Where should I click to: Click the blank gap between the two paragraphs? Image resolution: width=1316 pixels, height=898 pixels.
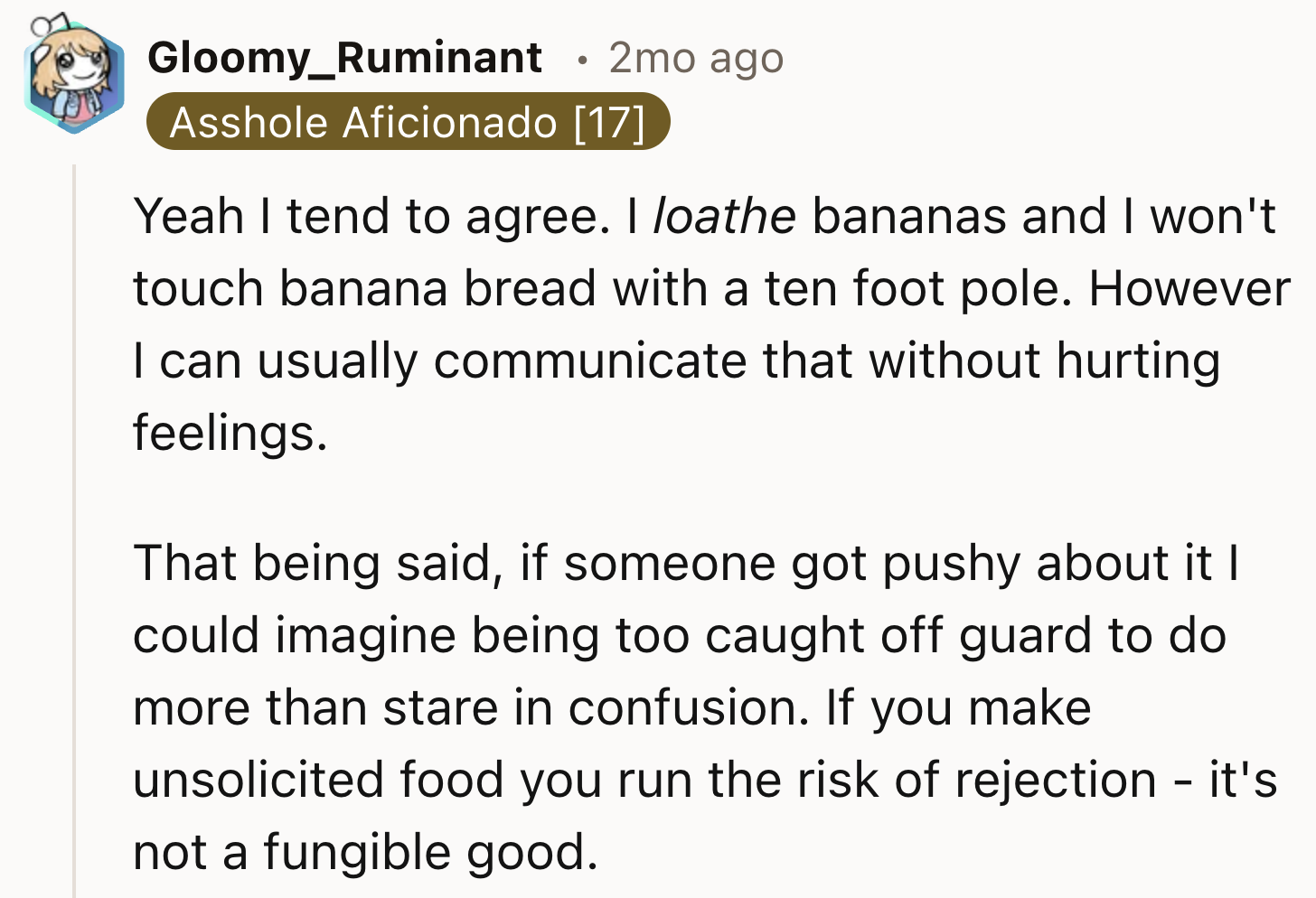(633, 498)
